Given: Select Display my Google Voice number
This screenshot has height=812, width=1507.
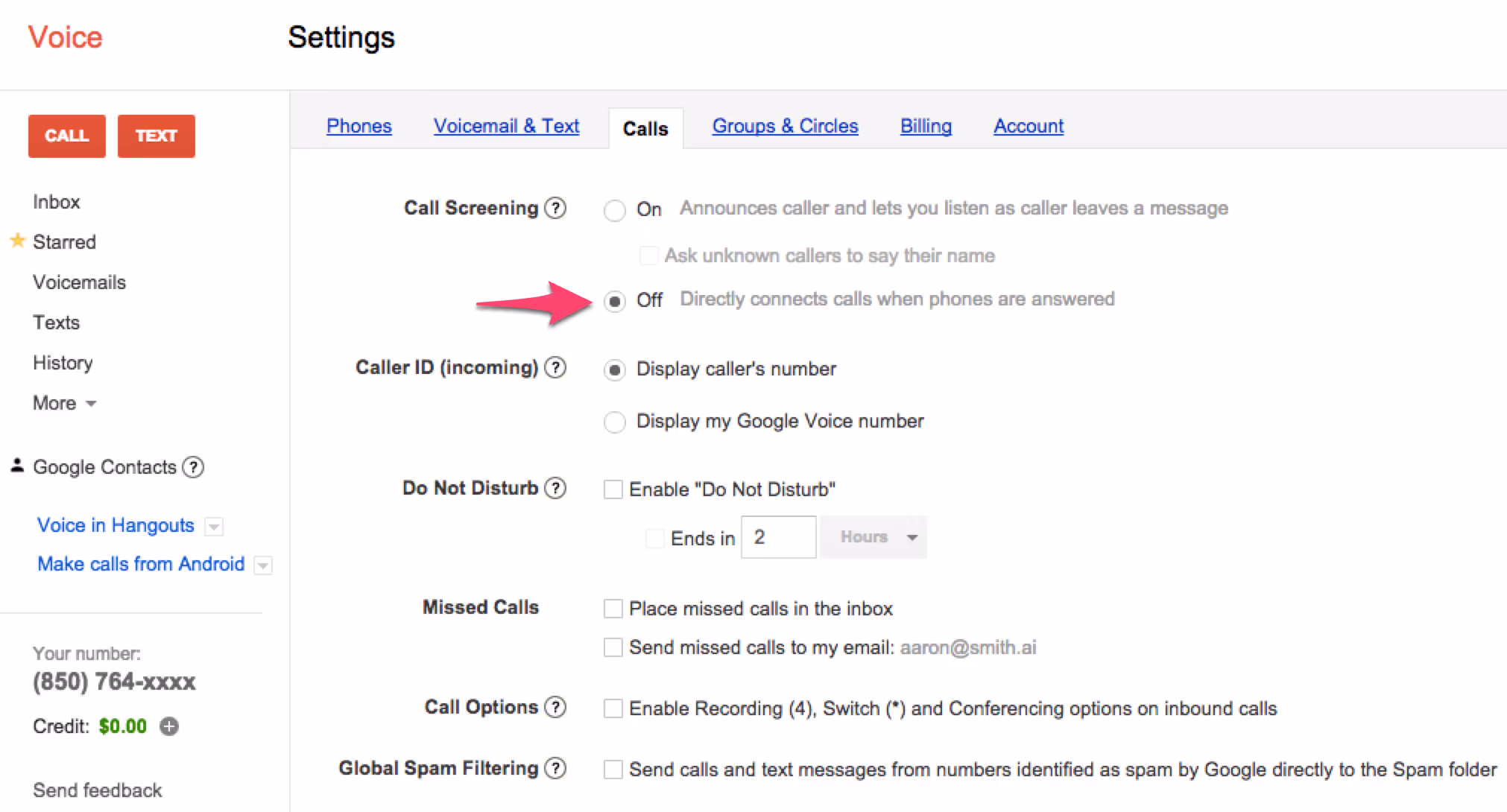Looking at the screenshot, I should click(x=615, y=422).
